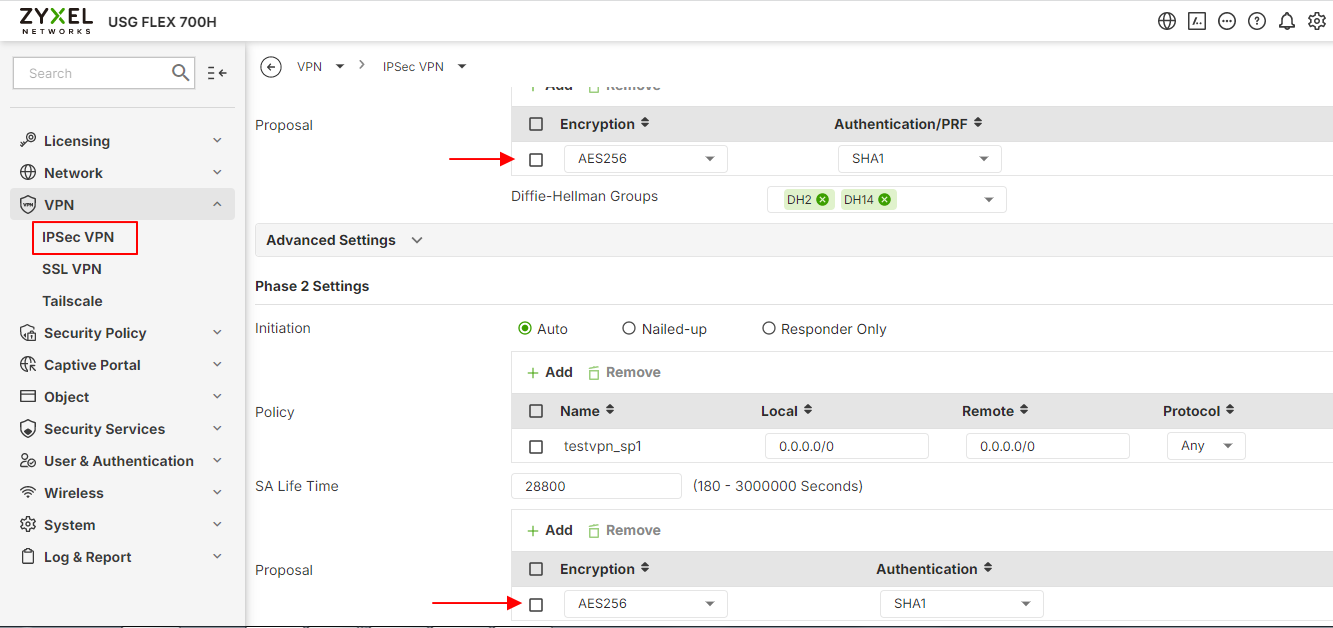Image resolution: width=1333 pixels, height=628 pixels.
Task: Remove the DH2 group tag
Action: (822, 199)
